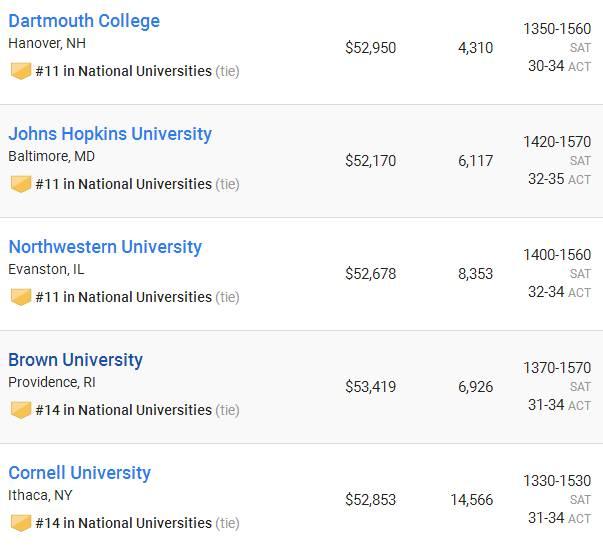
Task: Click the ranking badge icon for Johns Hopkins
Action: [x=20, y=184]
